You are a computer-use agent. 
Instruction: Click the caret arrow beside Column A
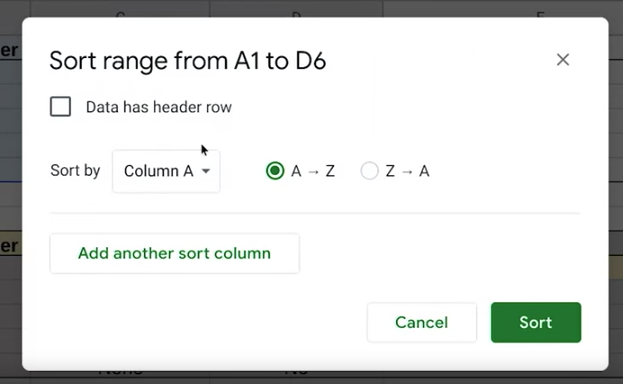tap(206, 171)
